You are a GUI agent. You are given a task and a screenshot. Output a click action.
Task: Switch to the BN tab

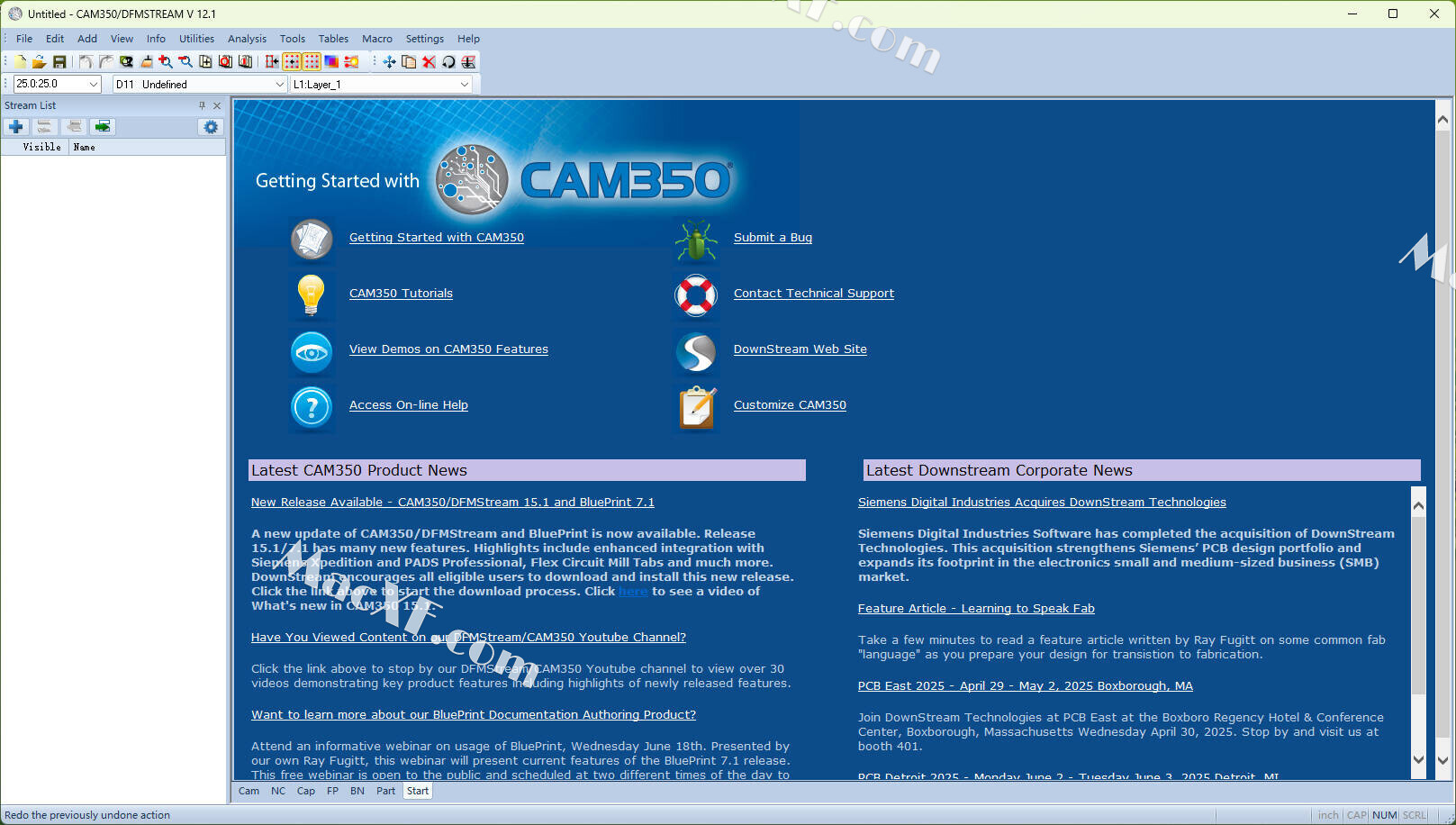pos(357,791)
